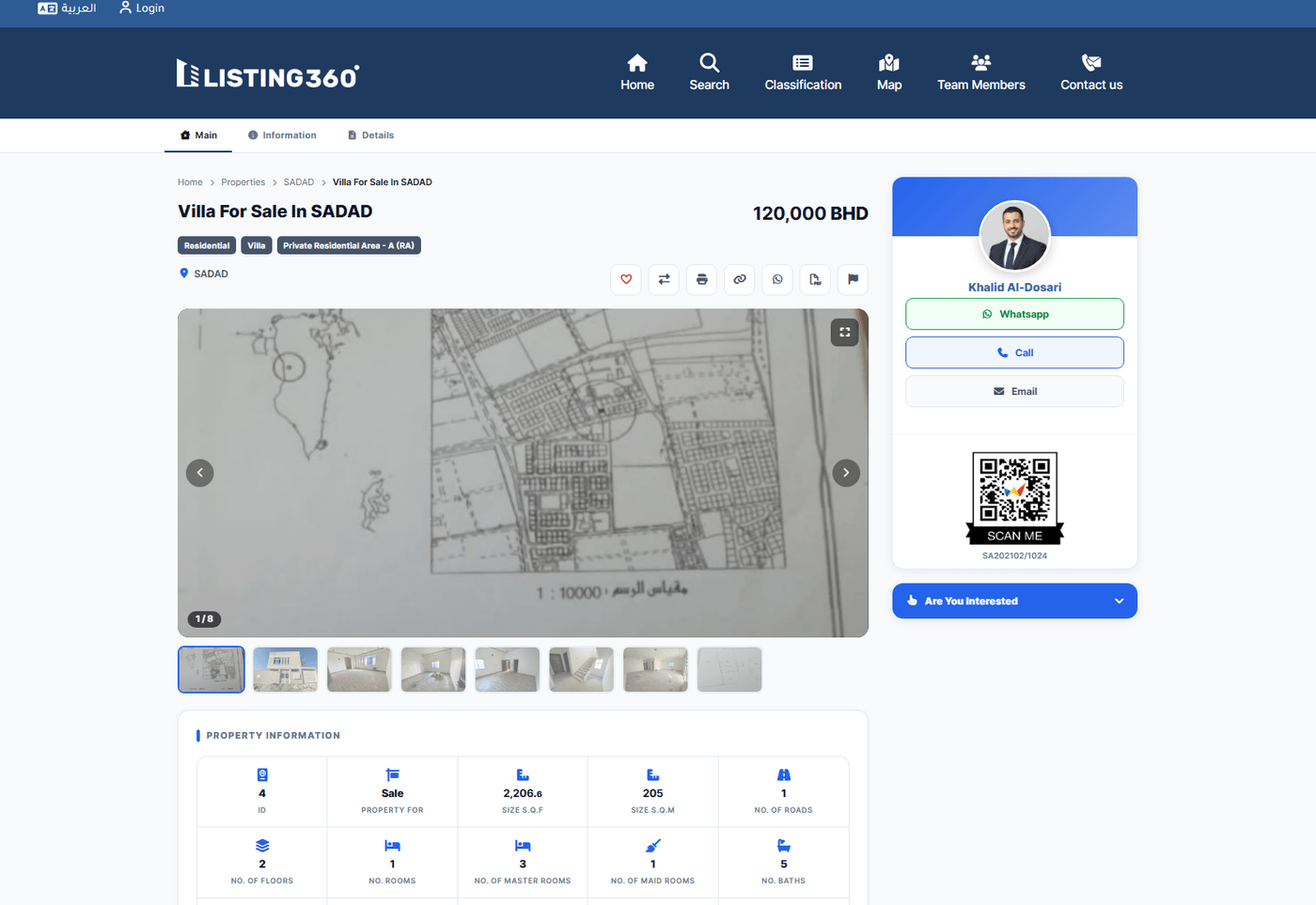
Task: Click the Login link
Action: click(x=142, y=8)
